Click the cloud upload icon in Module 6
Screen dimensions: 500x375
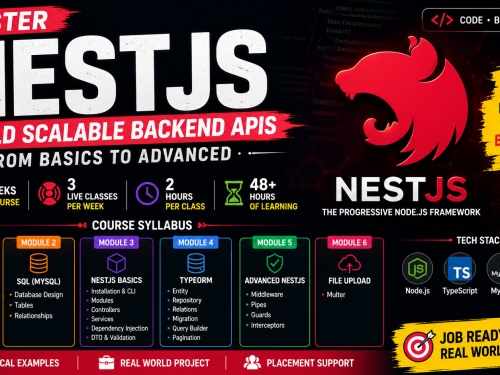pos(349,264)
